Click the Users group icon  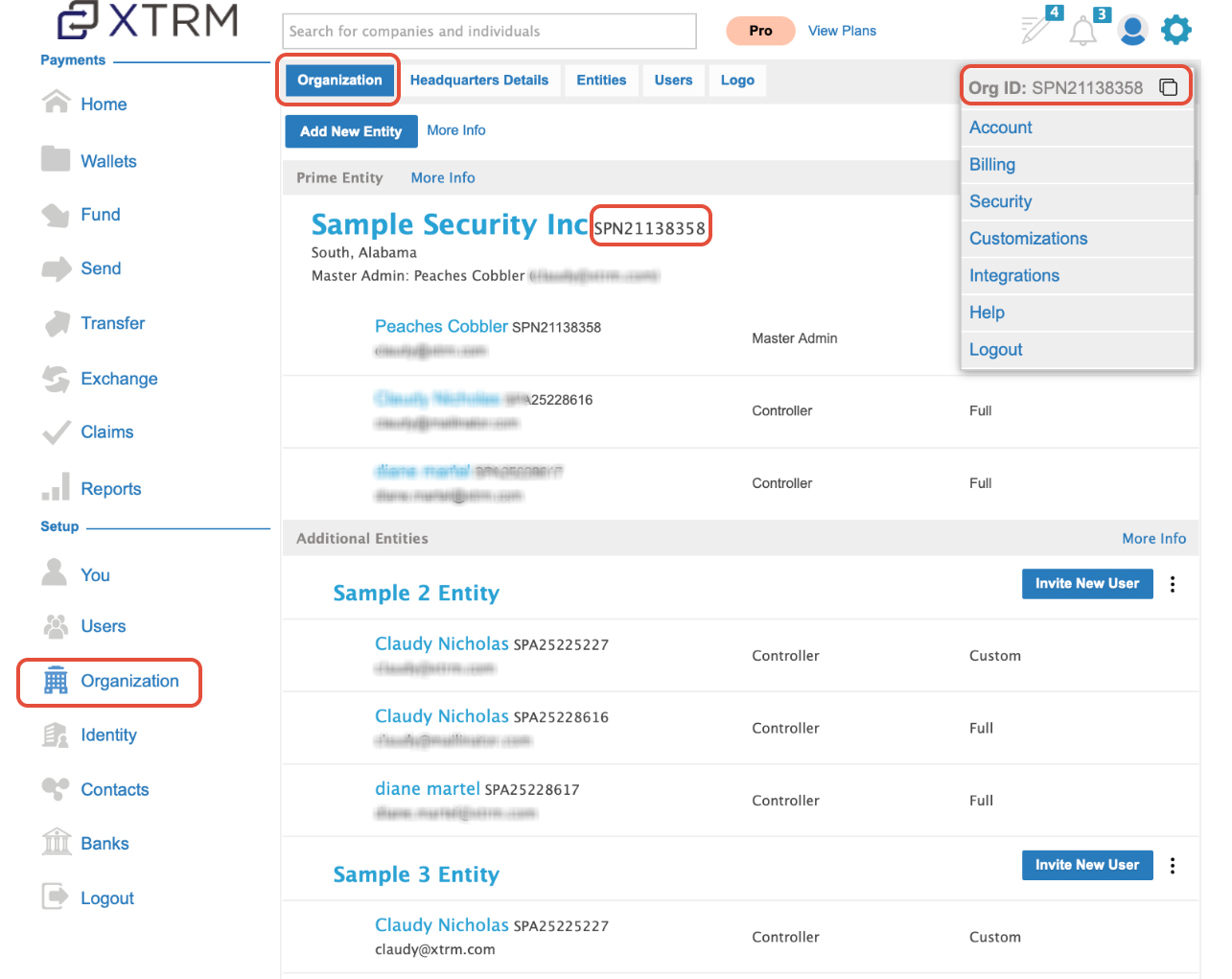tap(56, 626)
